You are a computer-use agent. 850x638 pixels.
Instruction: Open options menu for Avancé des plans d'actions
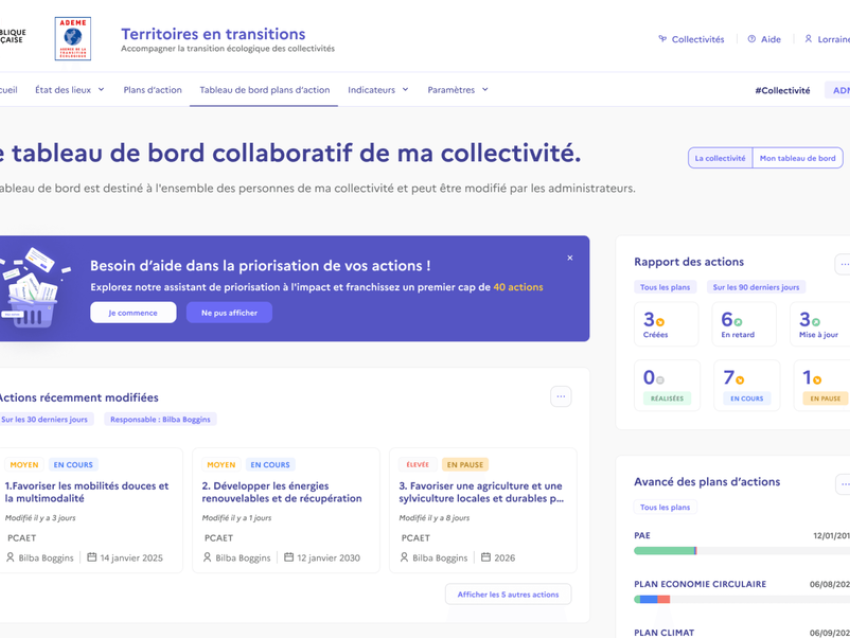[x=843, y=484]
